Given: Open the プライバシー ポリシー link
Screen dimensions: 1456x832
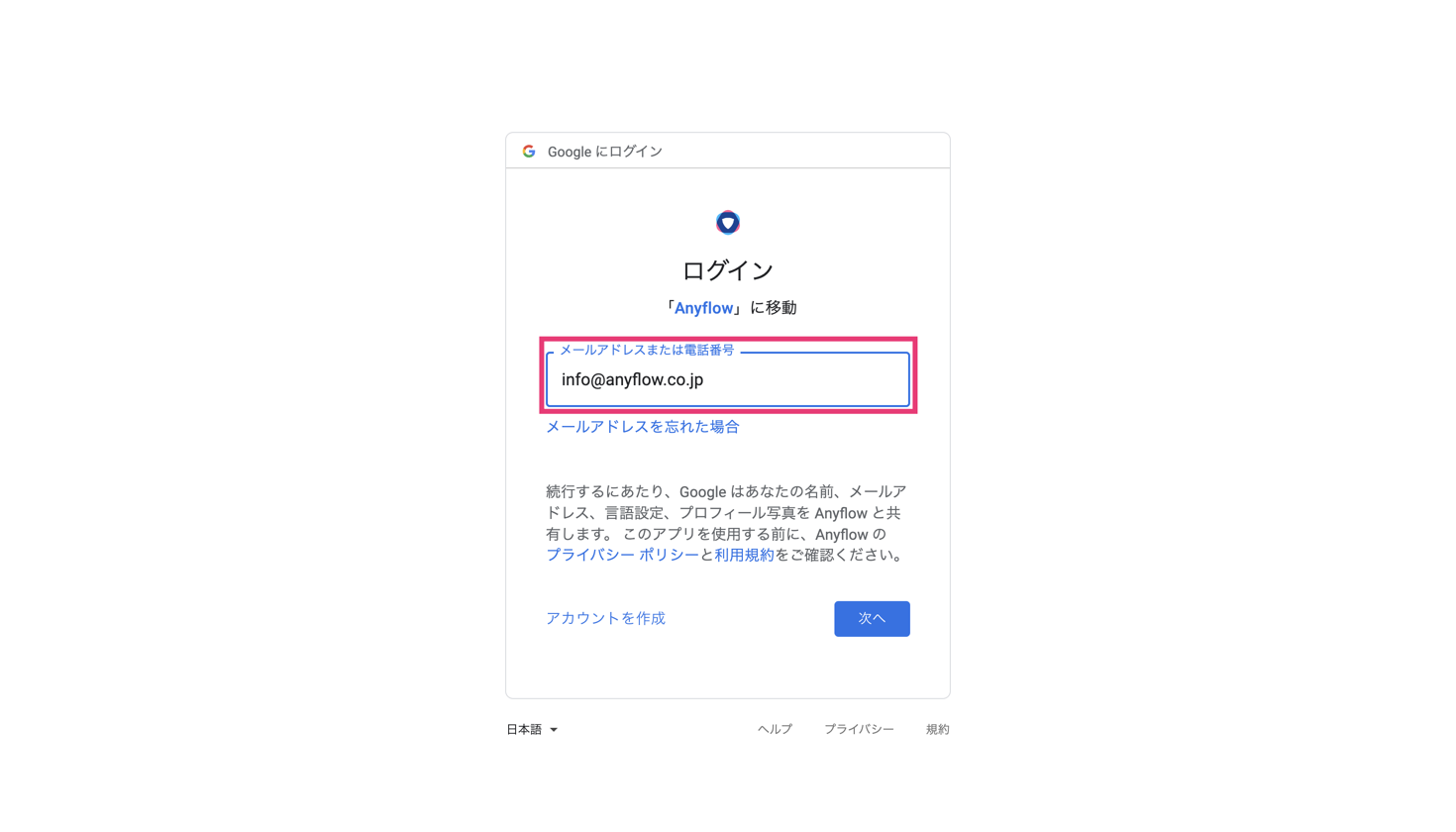Looking at the screenshot, I should (x=622, y=556).
